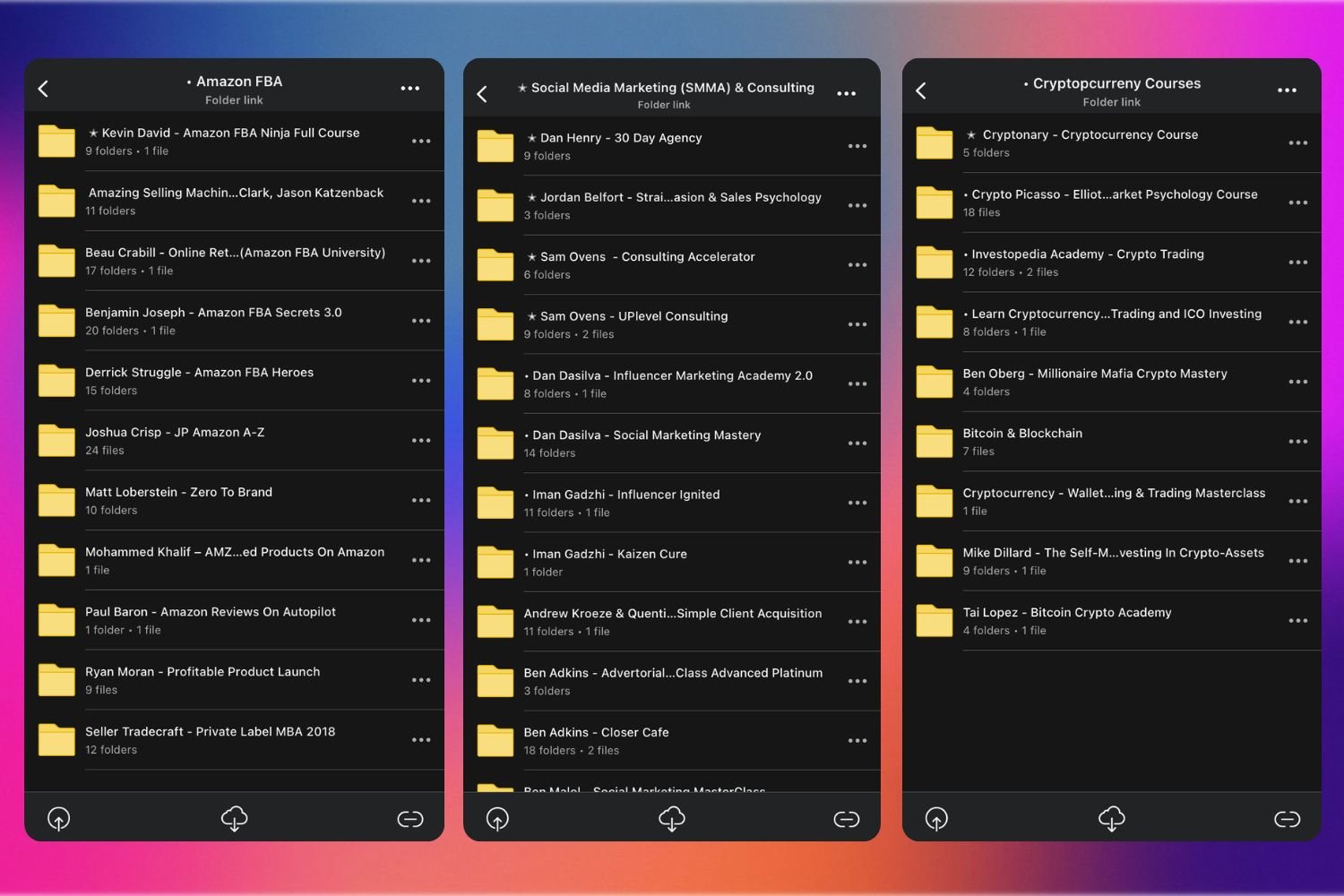Open Benjamin Joseph - Amazon FBA Secrets 3.0
The height and width of the screenshot is (896, 1344).
pyautogui.click(x=235, y=321)
